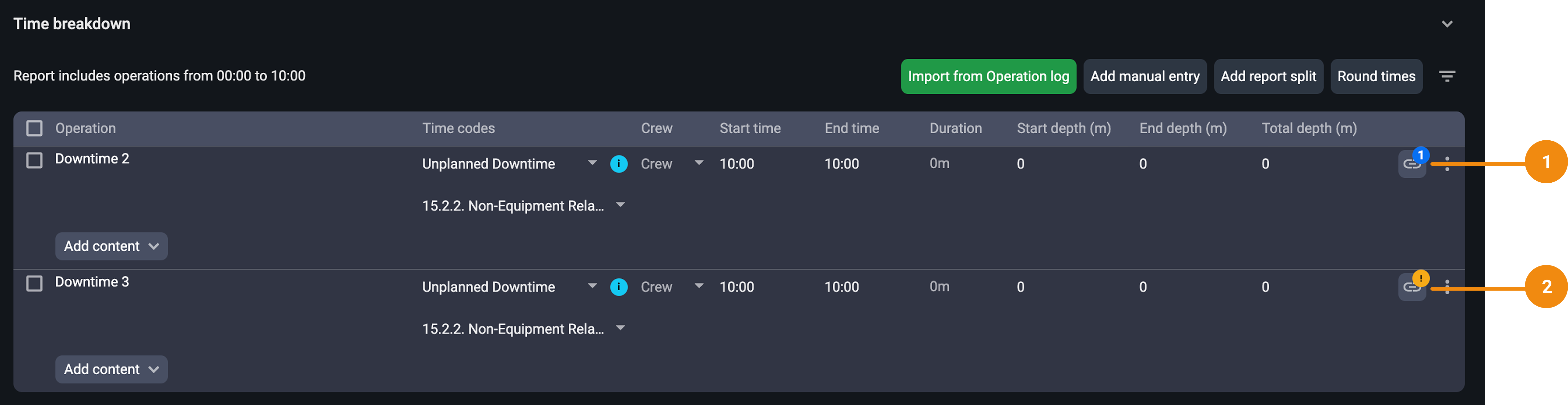Image resolution: width=1568 pixels, height=405 pixels.
Task: Click info icon in Downtime 2 row
Action: click(618, 164)
